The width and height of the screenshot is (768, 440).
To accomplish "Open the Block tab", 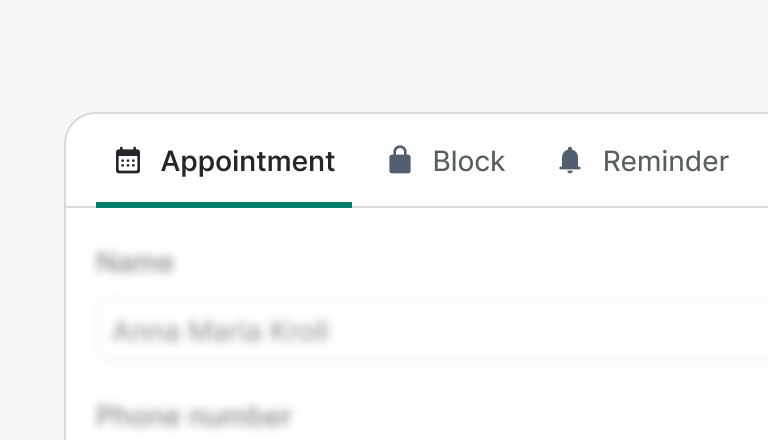I will [447, 162].
